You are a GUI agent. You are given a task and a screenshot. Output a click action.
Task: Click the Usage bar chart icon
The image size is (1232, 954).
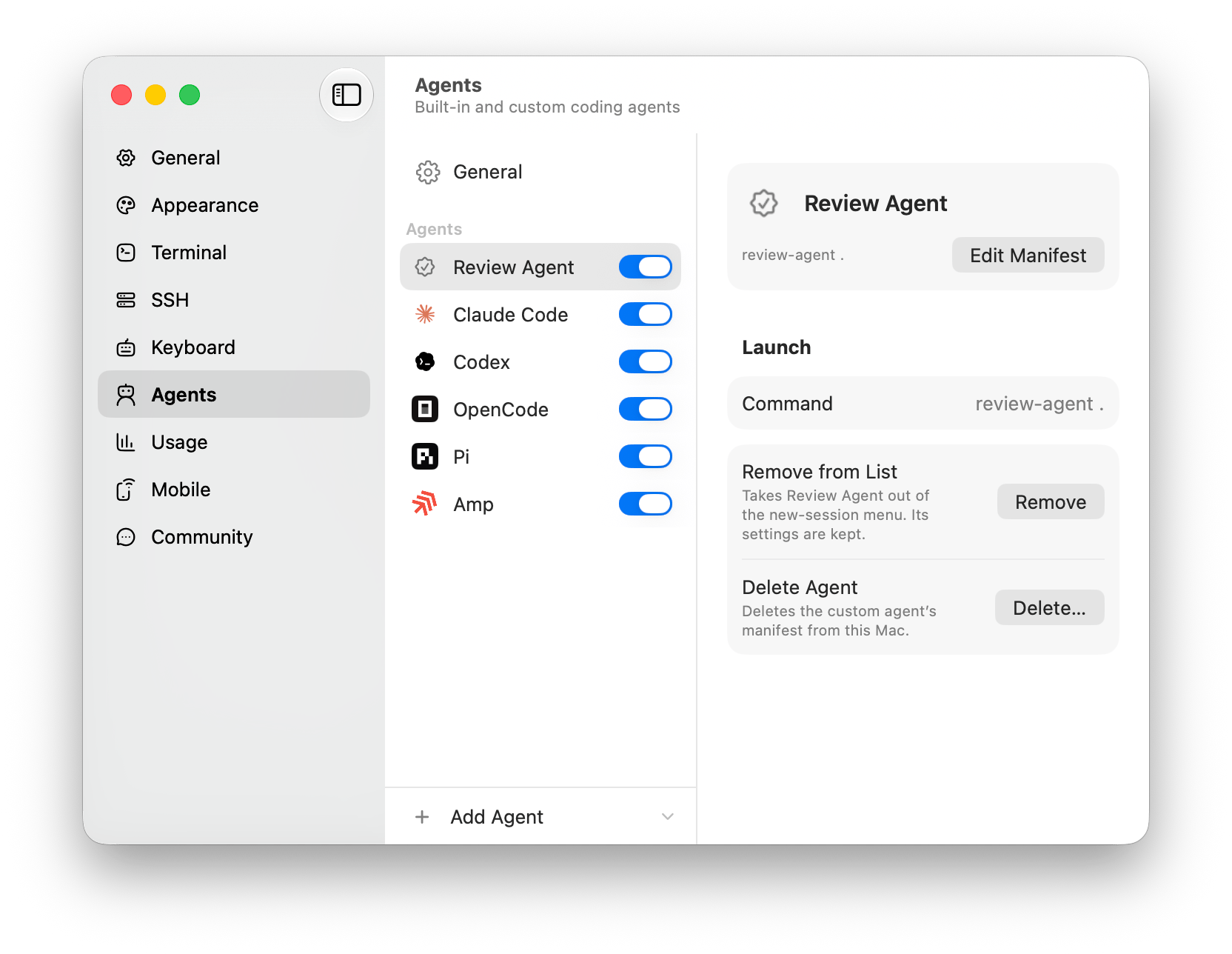(126, 442)
